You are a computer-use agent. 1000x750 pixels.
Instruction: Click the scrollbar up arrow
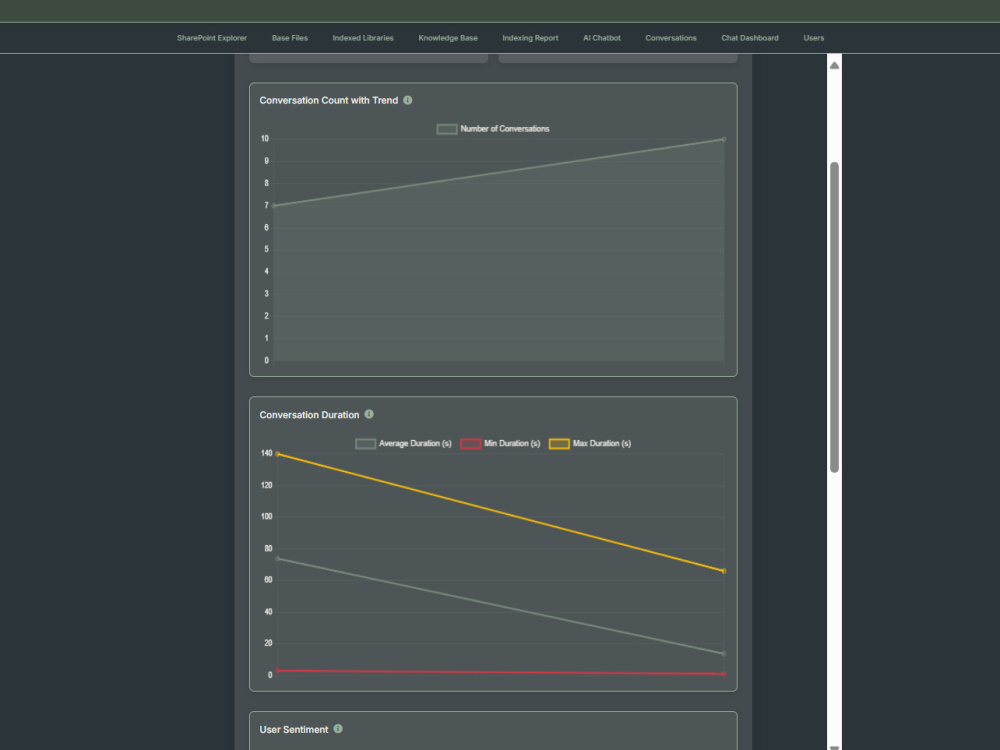click(x=834, y=65)
